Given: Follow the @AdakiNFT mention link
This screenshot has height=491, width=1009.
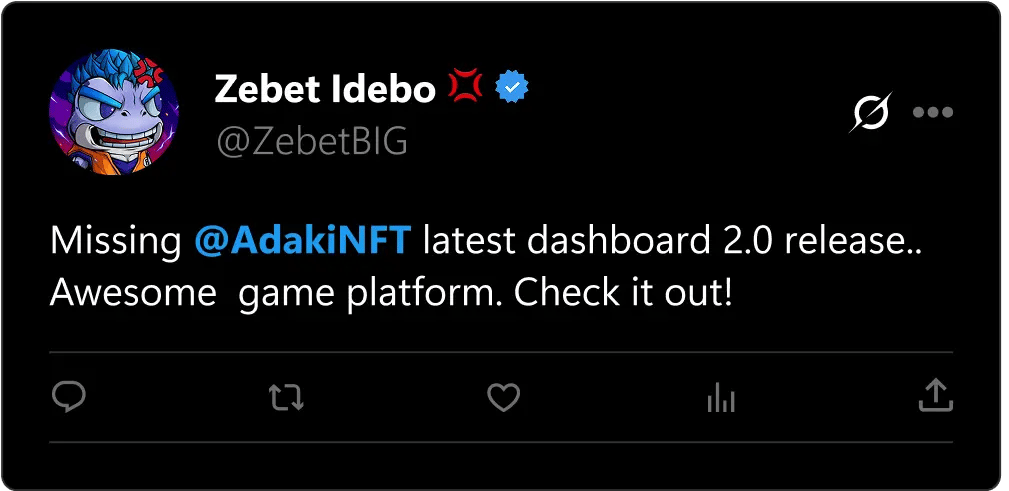Looking at the screenshot, I should 302,241.
